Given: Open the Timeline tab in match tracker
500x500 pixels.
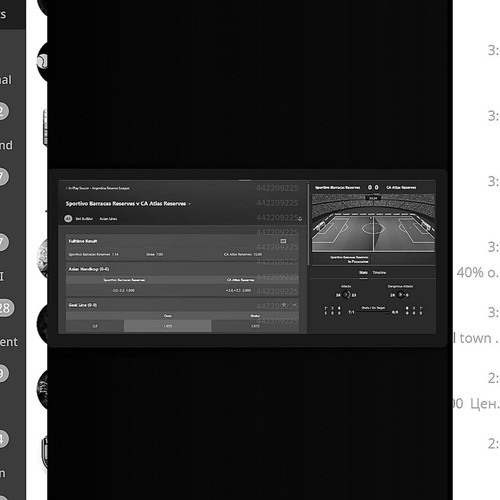Looking at the screenshot, I should (379, 273).
